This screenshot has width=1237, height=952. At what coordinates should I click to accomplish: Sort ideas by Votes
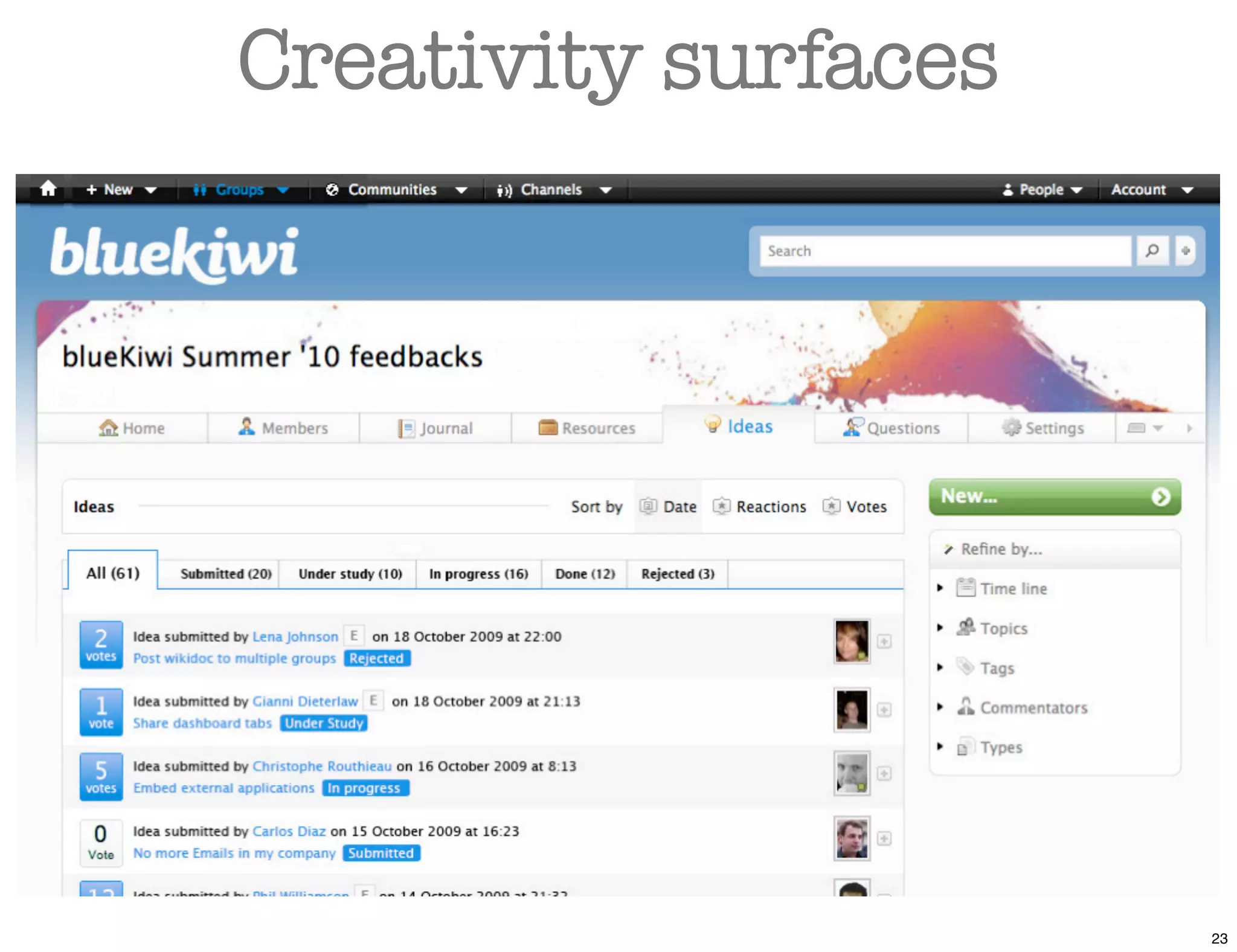(855, 506)
